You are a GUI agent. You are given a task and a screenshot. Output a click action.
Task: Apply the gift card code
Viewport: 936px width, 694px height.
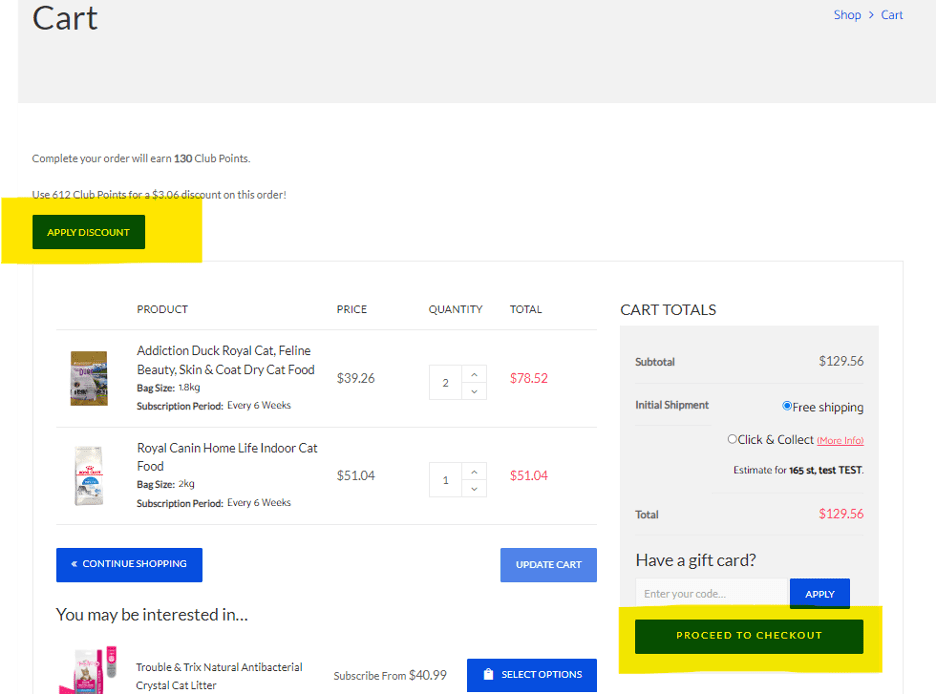click(819, 593)
